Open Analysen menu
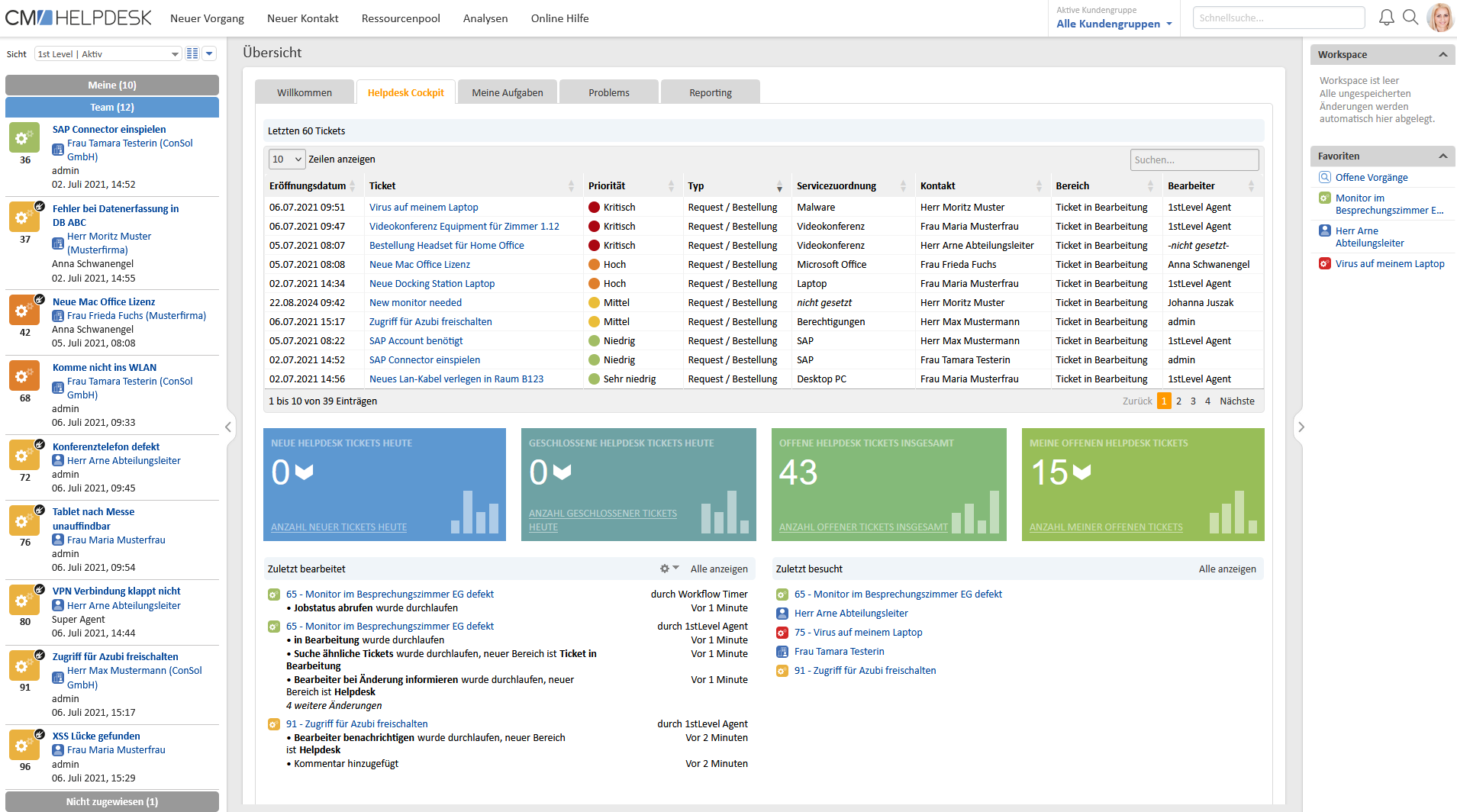This screenshot has width=1457, height=812. (x=485, y=18)
